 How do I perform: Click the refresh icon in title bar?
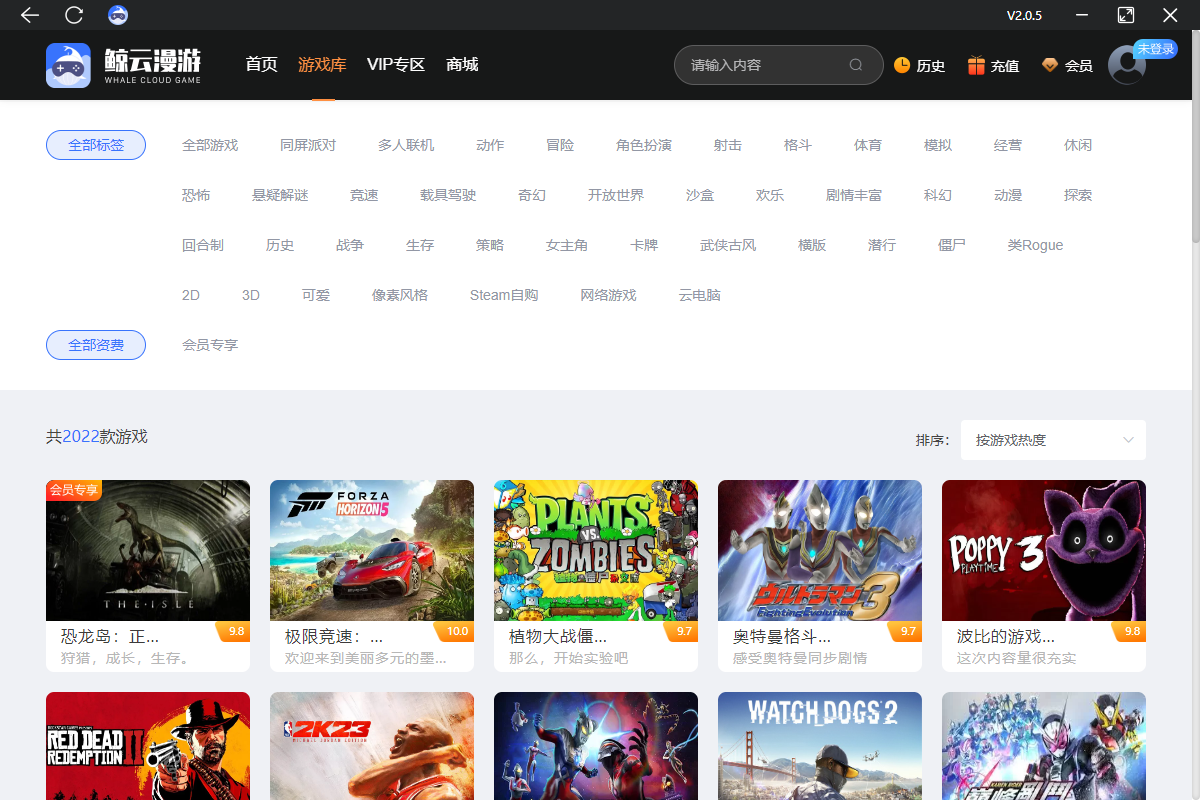(x=74, y=15)
